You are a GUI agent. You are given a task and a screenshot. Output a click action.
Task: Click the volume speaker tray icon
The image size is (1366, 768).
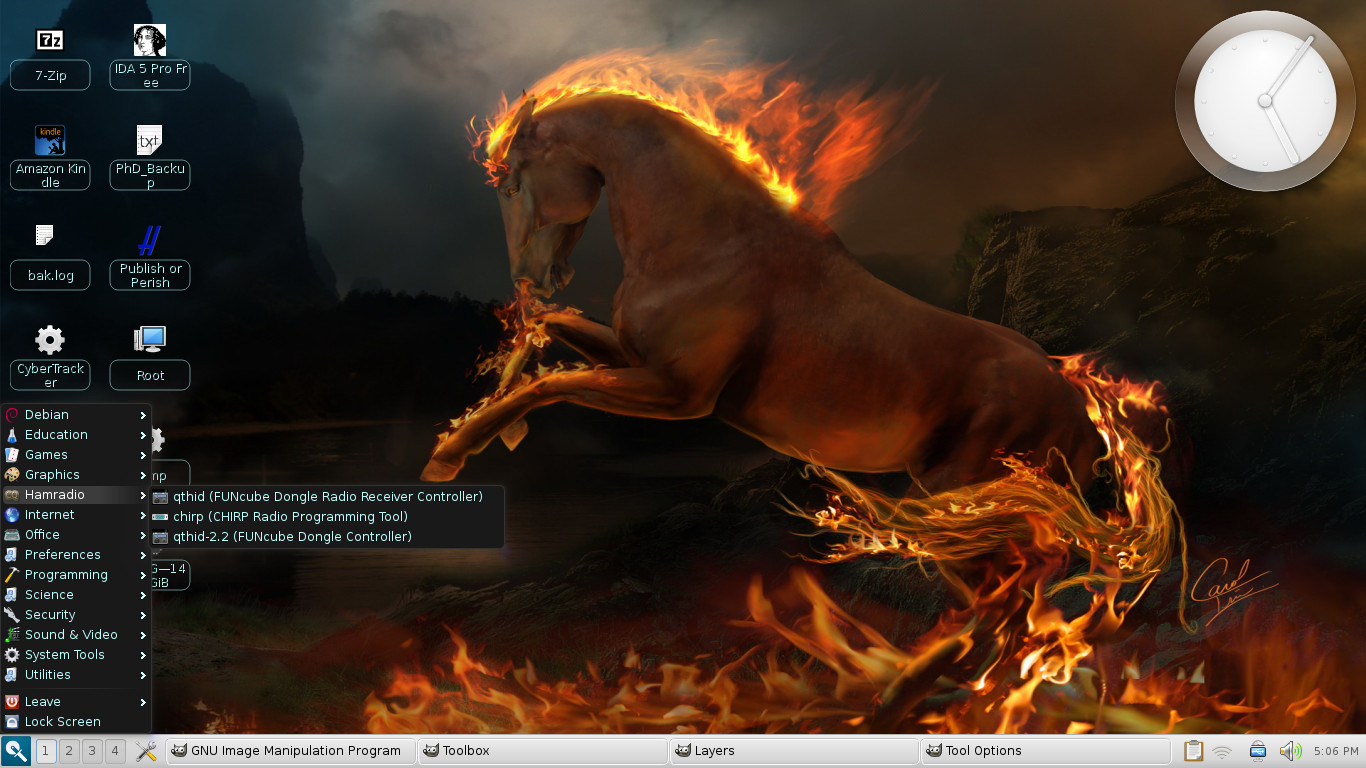pyautogui.click(x=1290, y=750)
